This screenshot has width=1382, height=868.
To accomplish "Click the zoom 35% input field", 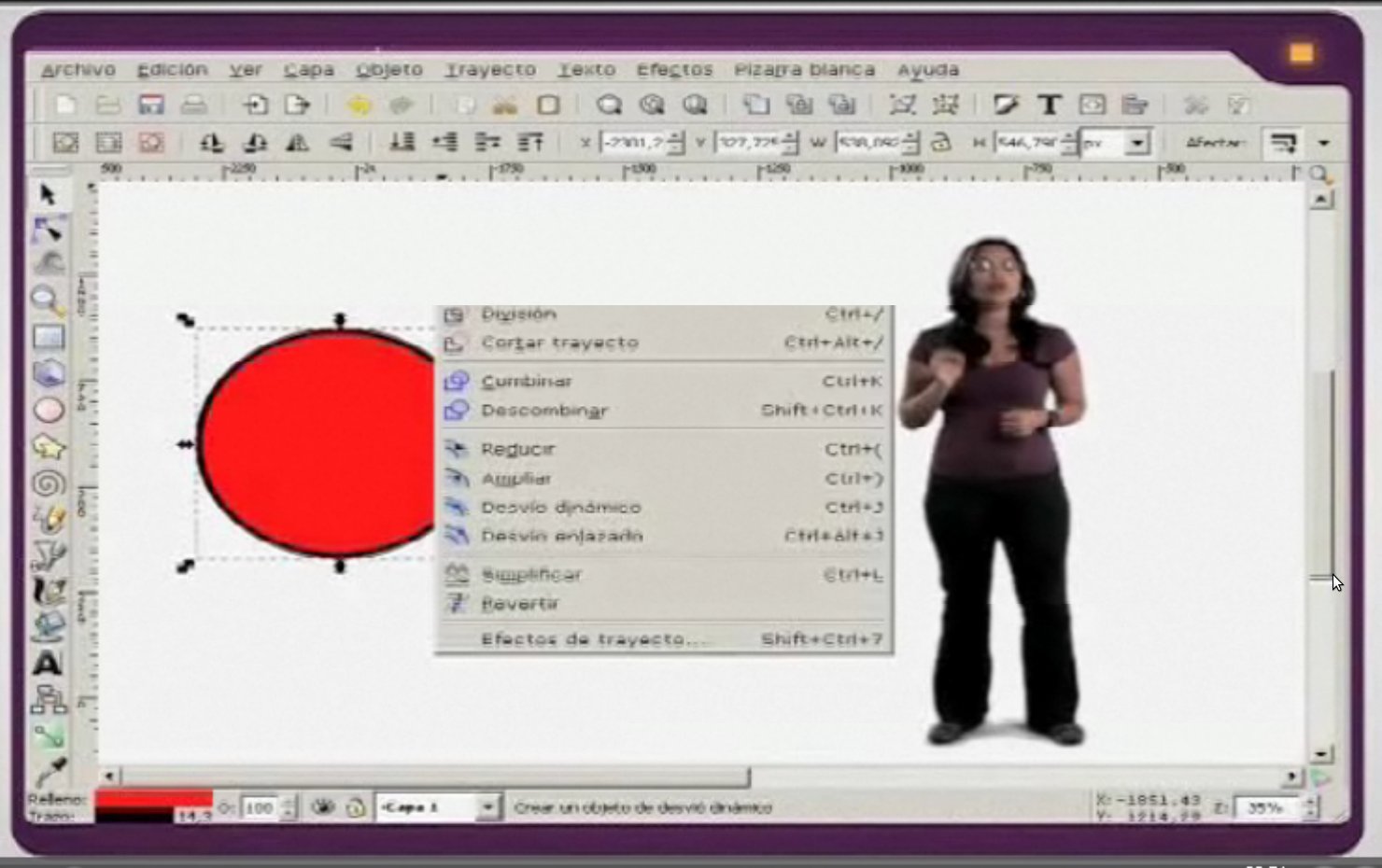I will 1267,807.
